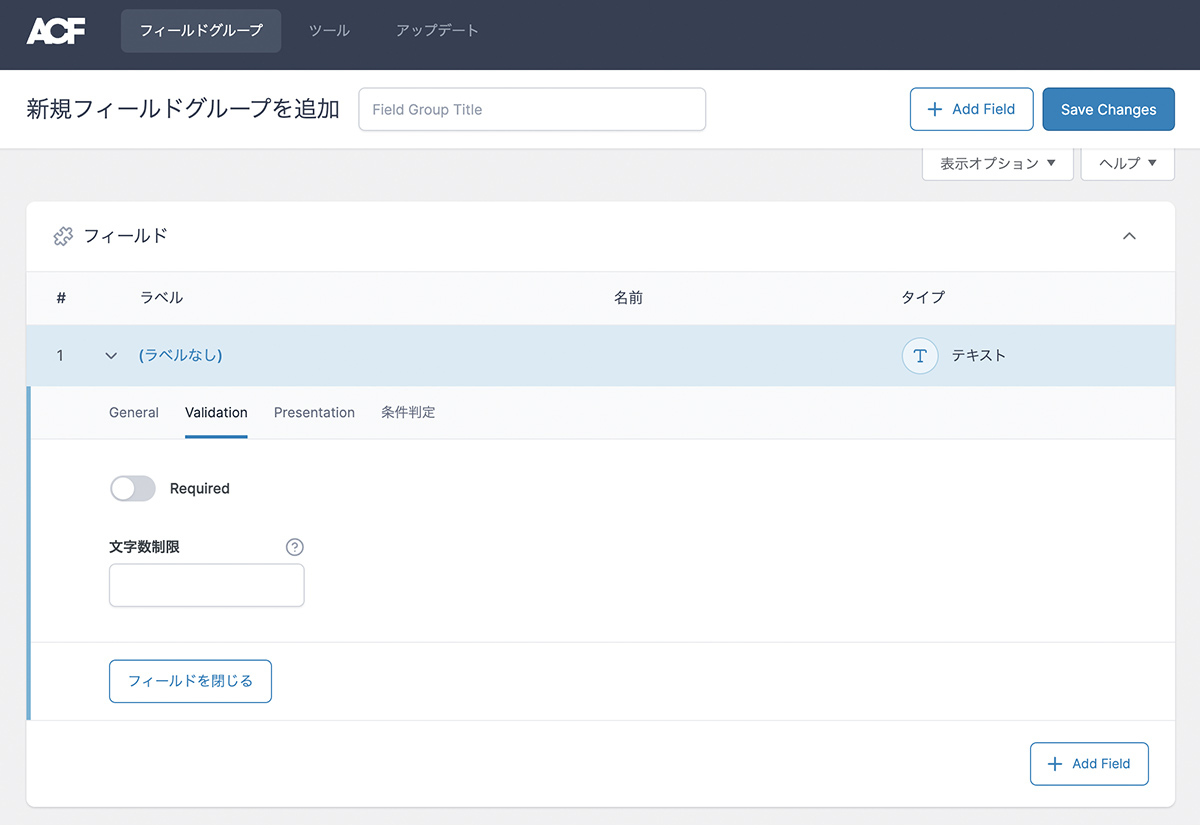This screenshot has width=1200, height=825.
Task: Click the Save Changes button
Action: (1108, 110)
